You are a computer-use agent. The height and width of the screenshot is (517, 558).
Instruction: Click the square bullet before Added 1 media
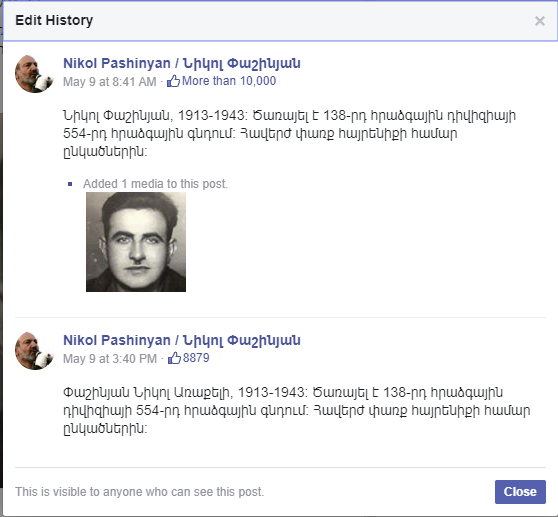point(70,184)
